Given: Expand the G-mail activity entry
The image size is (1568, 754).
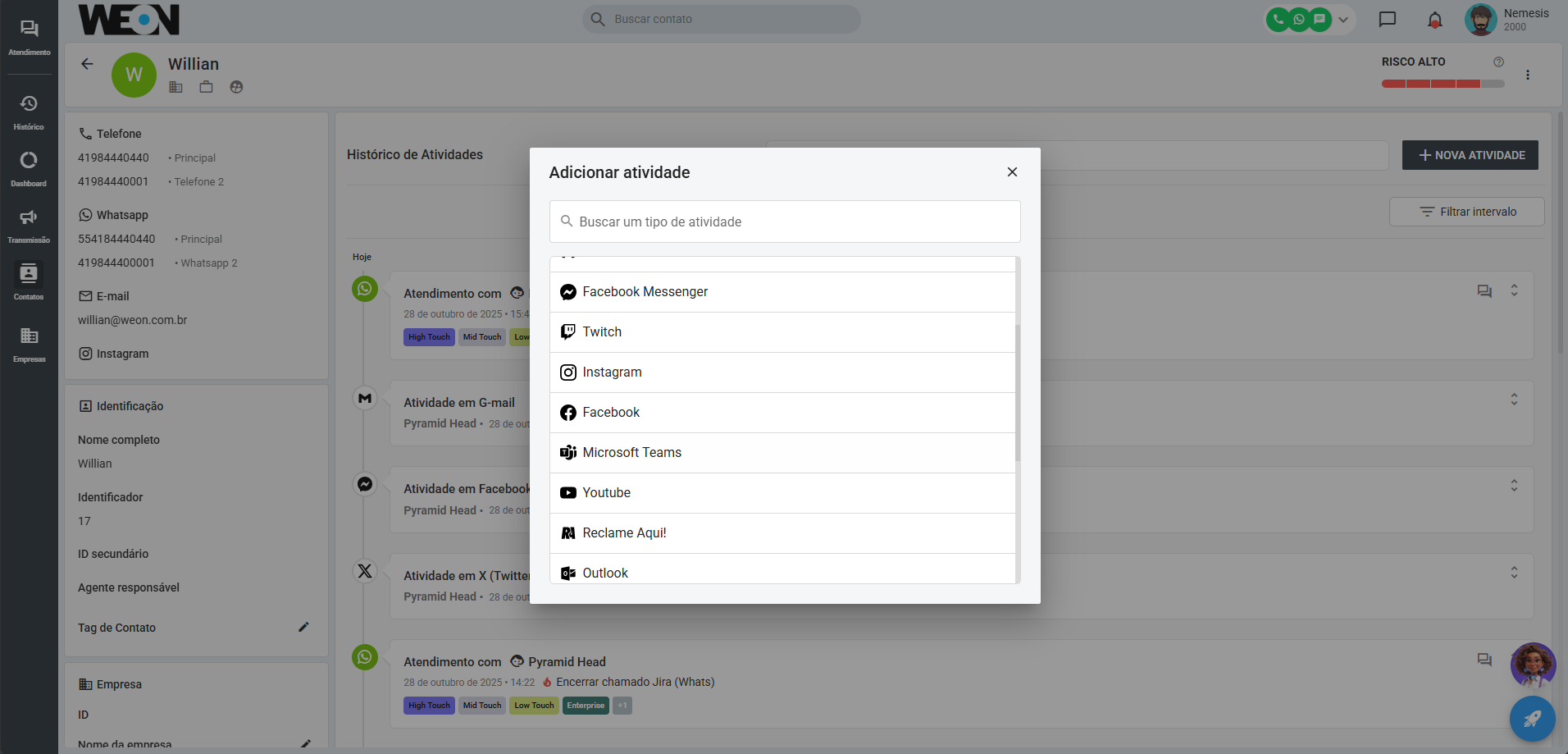Looking at the screenshot, I should (1514, 400).
